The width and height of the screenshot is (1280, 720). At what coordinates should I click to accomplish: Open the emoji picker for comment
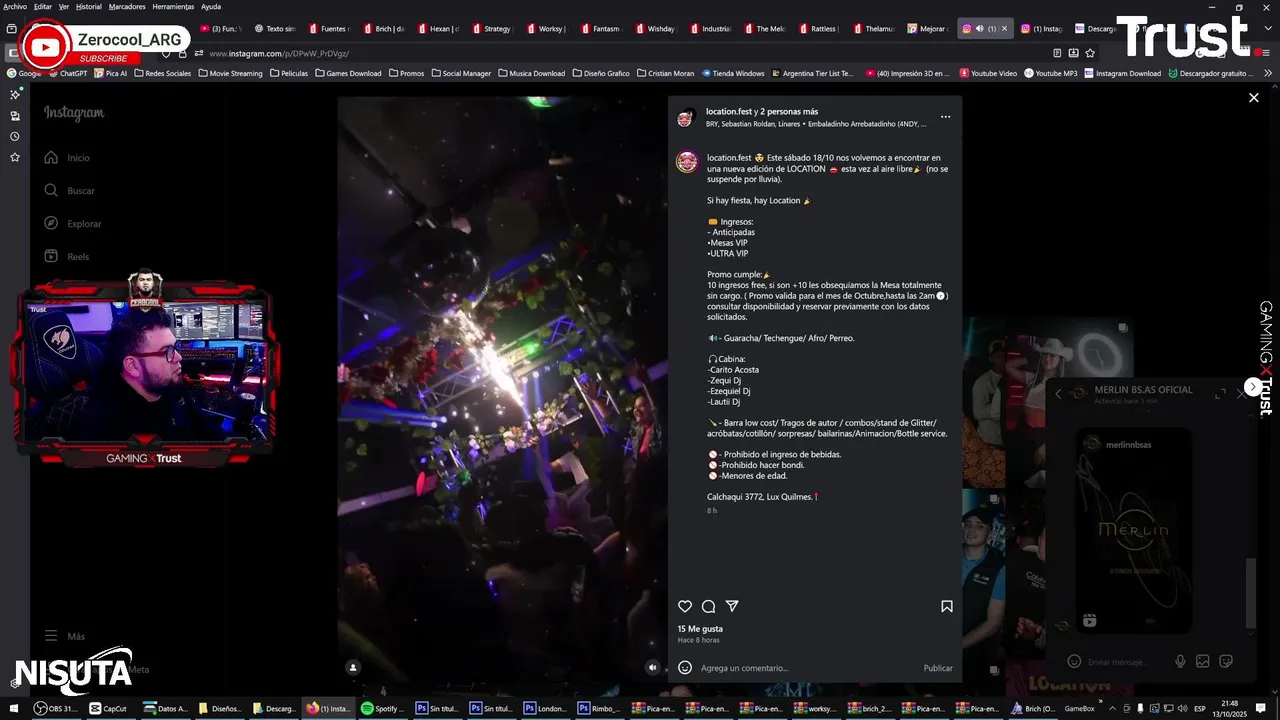point(685,667)
